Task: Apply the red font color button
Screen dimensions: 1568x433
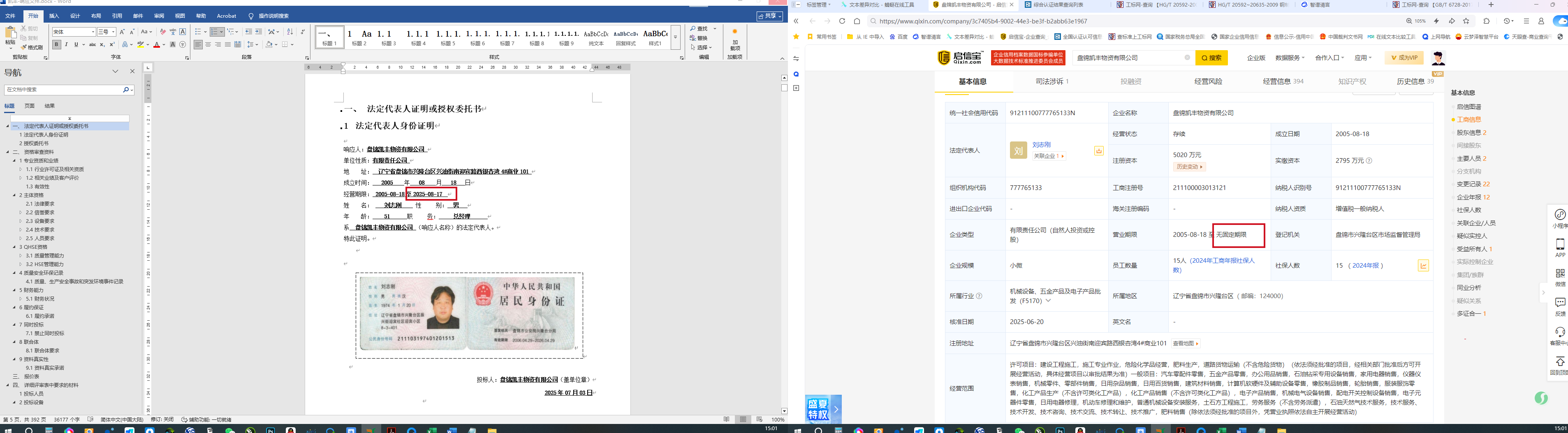Action: click(157, 44)
